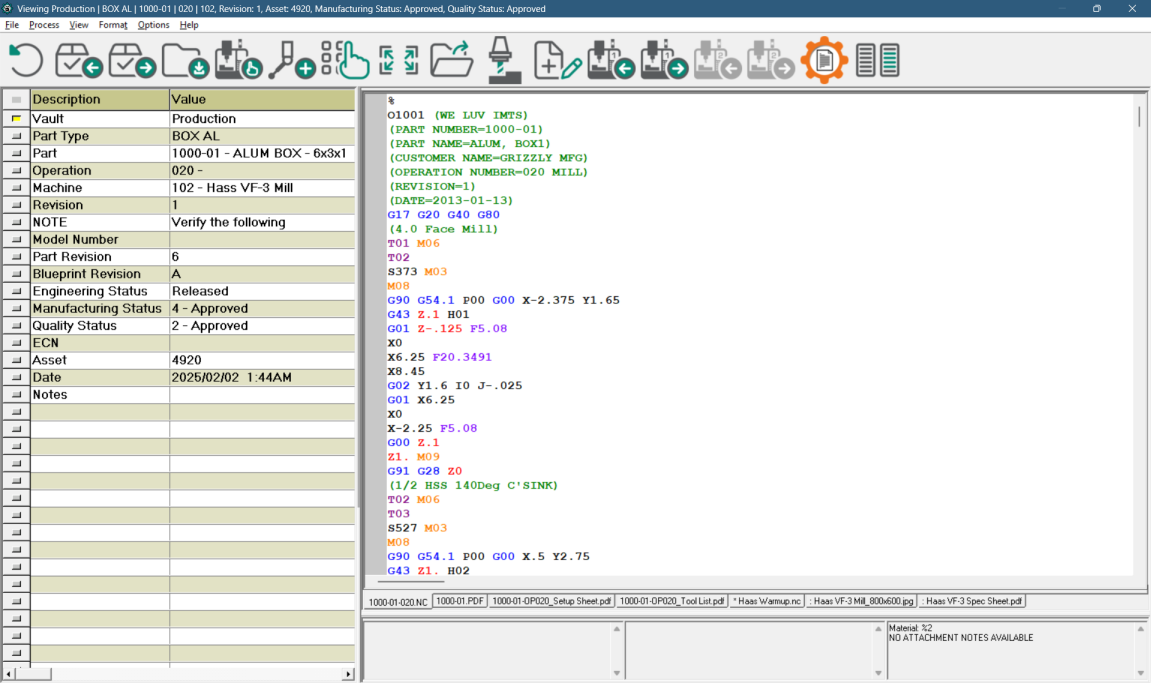Click the folder download icon to get from vault
This screenshot has width=1151, height=683.
(184, 60)
